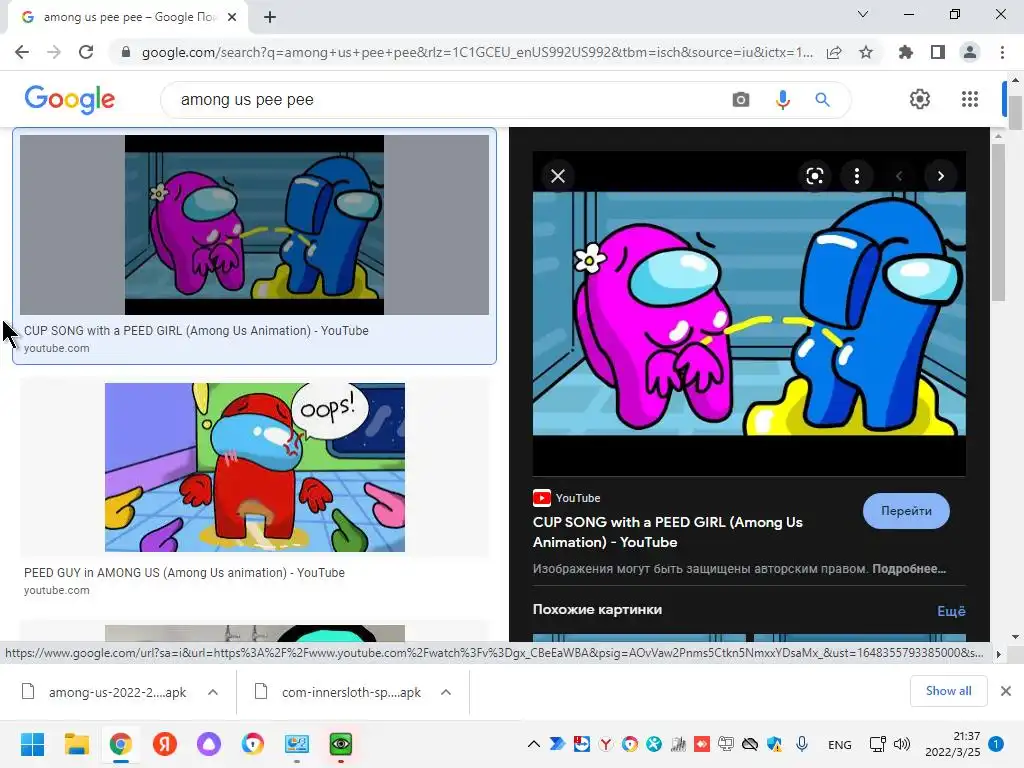Open the new tab plus button
Screen dimensions: 1024x768
[x=270, y=17]
